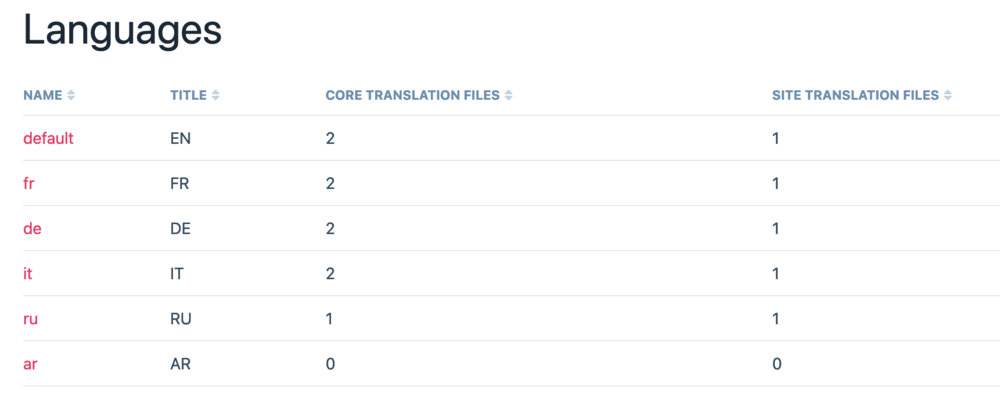Click site translation files count for ar

coord(777,364)
